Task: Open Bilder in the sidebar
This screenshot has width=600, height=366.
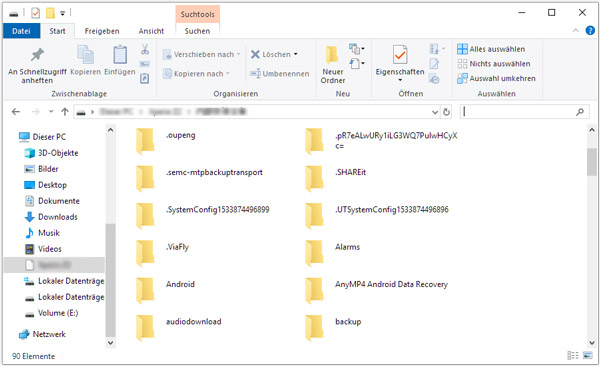Action: 41,169
